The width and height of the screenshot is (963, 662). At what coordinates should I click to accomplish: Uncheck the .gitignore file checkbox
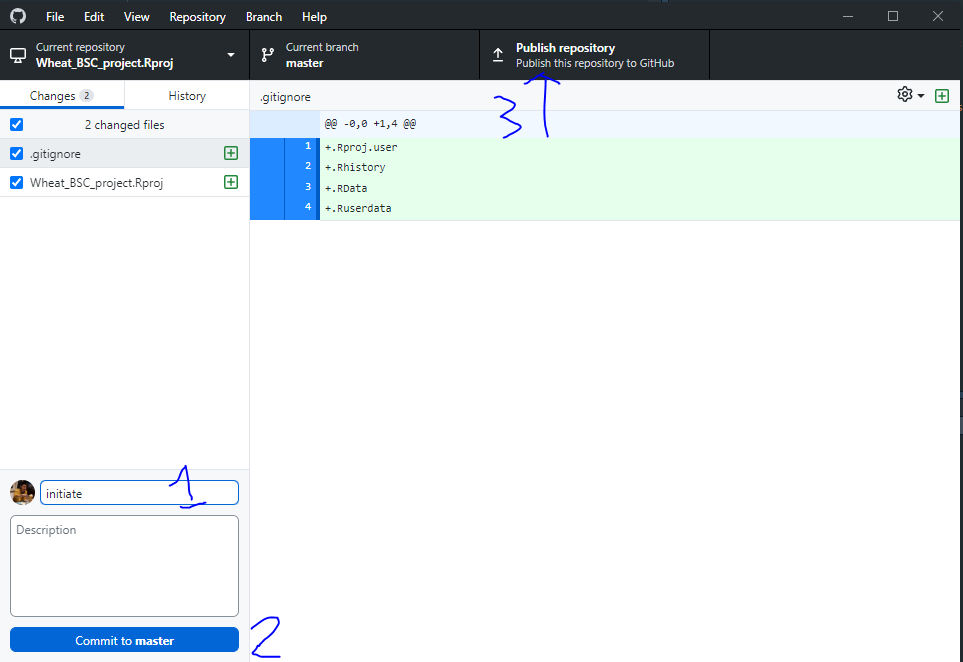[16, 154]
